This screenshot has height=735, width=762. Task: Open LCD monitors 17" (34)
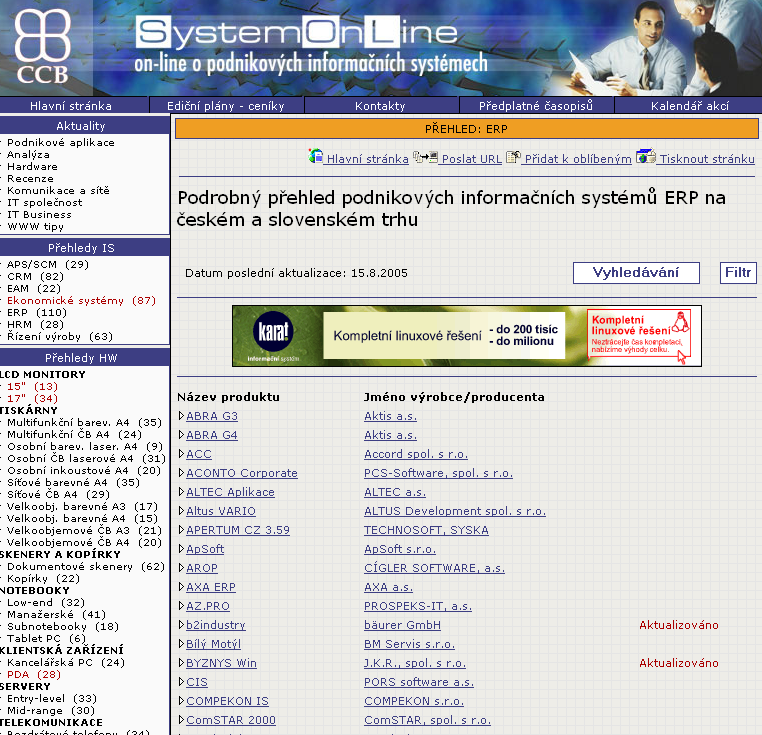tap(32, 399)
